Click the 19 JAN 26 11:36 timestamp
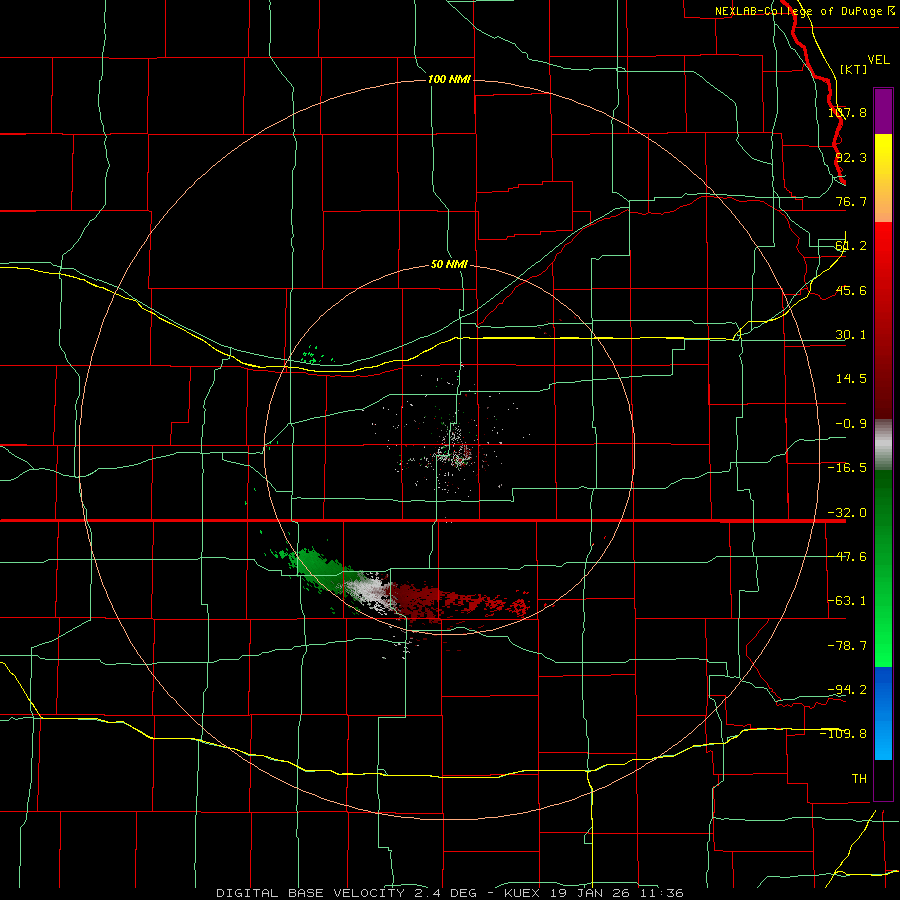Image resolution: width=900 pixels, height=900 pixels. (x=617, y=893)
